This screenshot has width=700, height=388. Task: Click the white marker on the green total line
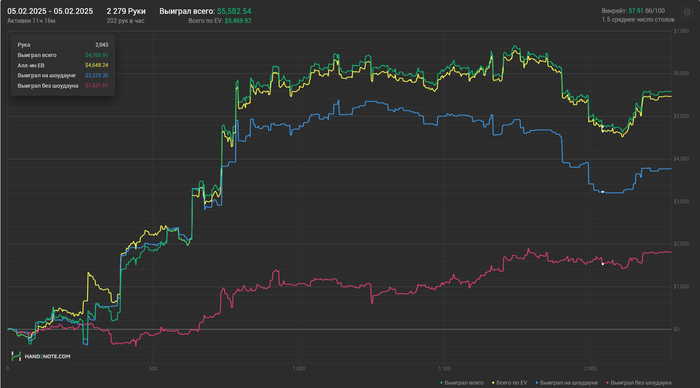coord(603,127)
